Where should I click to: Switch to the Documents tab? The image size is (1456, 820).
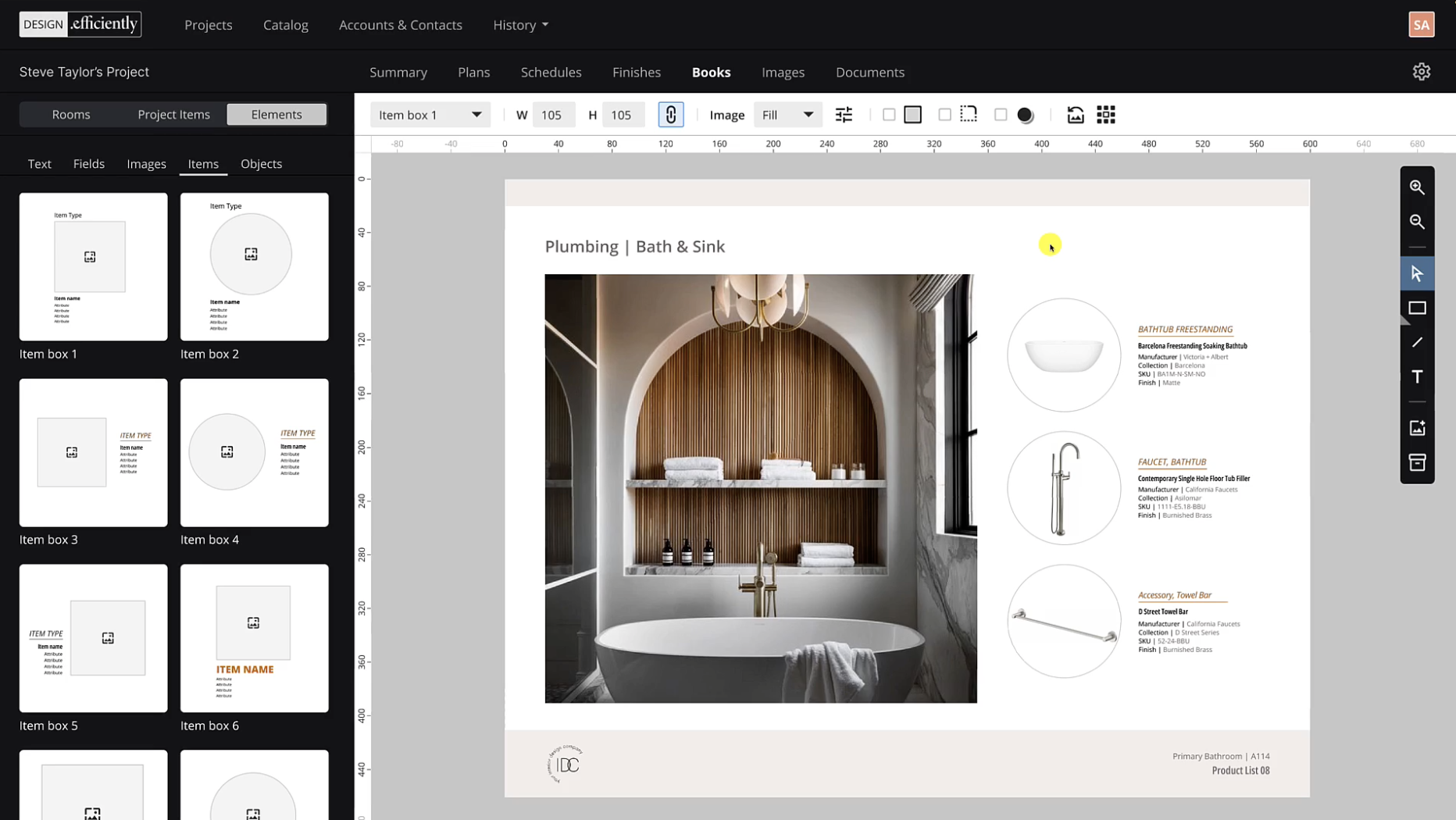pos(870,72)
